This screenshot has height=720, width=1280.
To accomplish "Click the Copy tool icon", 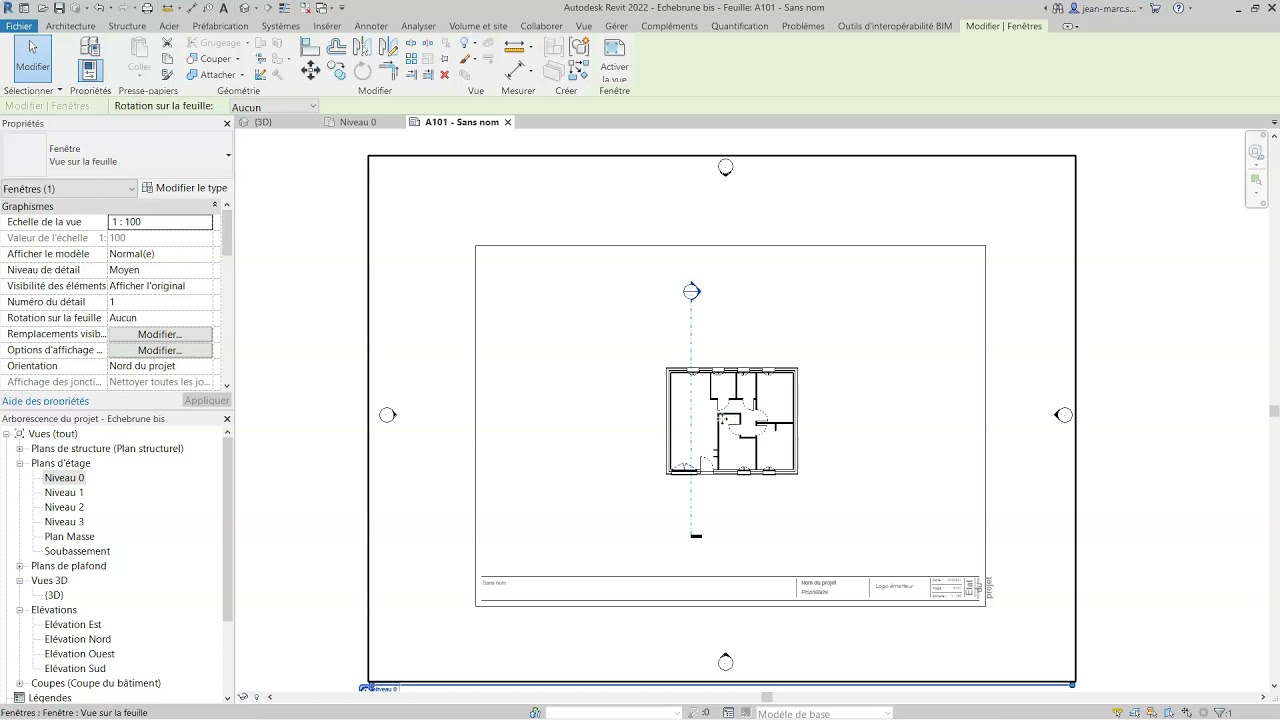I will 336,70.
